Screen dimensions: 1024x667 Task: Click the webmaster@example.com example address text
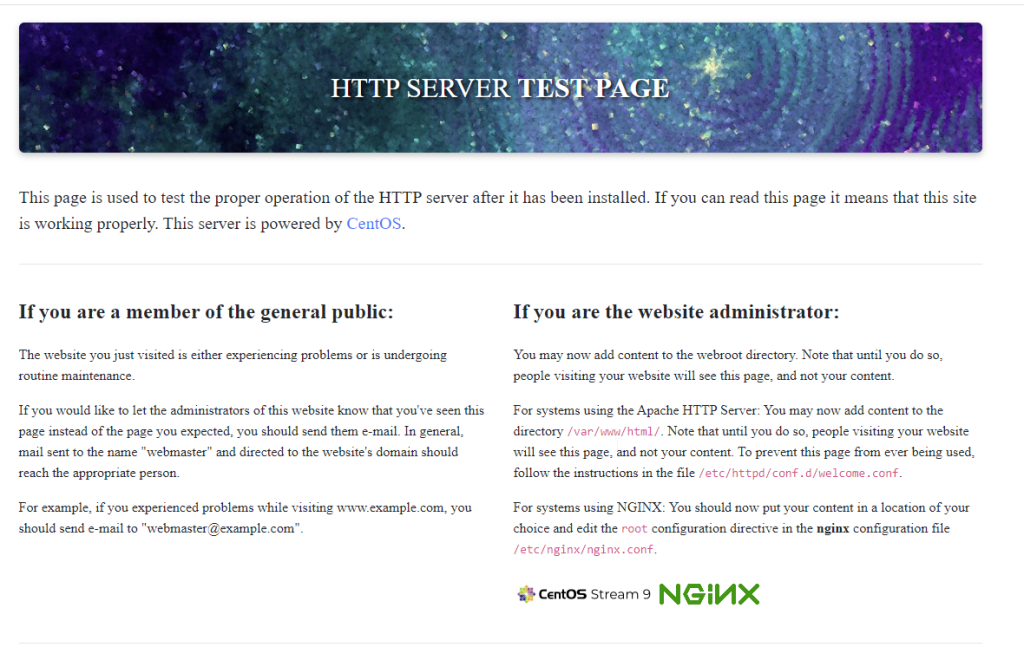[x=223, y=529]
